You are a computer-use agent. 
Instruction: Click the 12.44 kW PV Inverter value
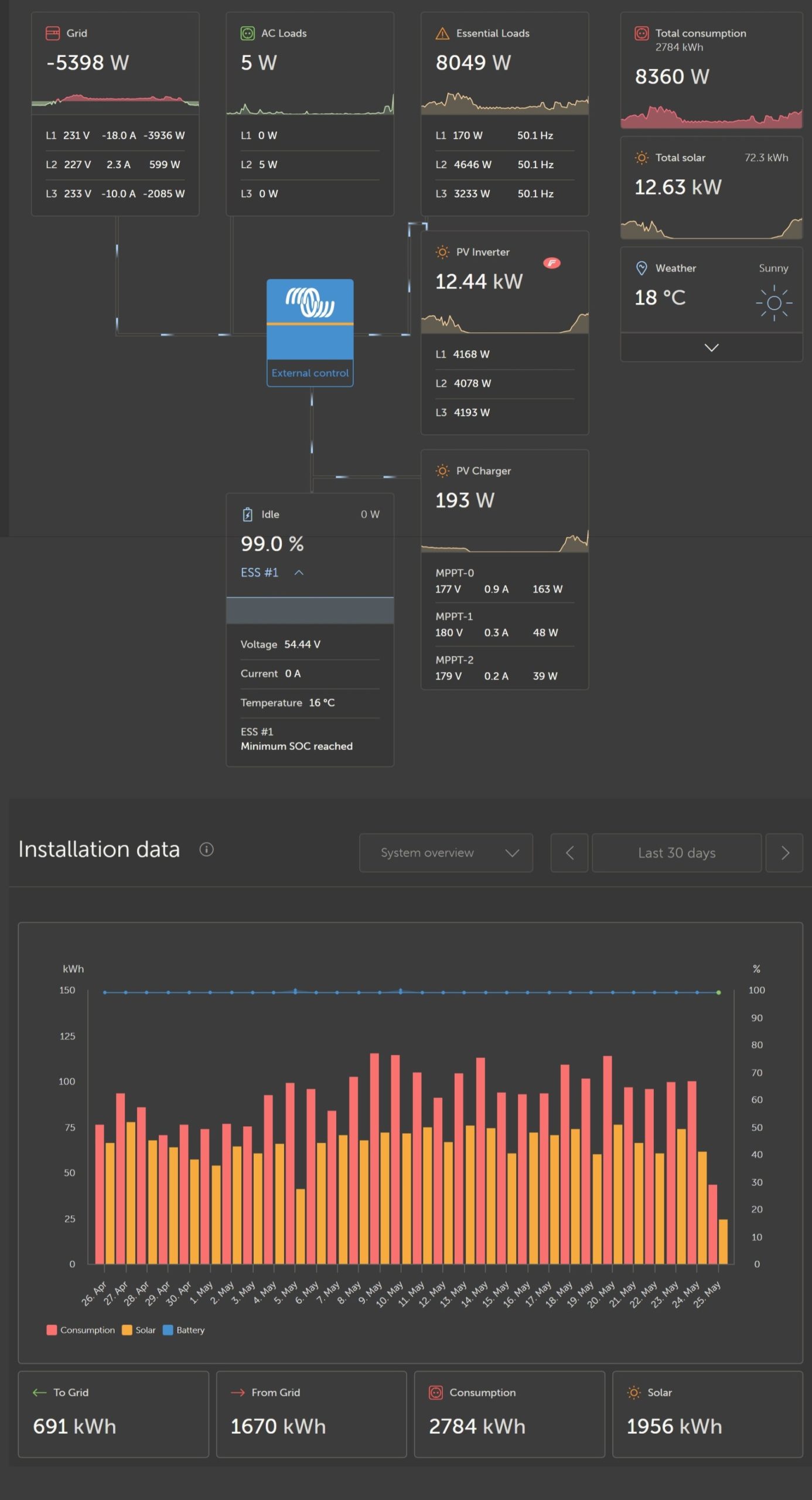(479, 281)
